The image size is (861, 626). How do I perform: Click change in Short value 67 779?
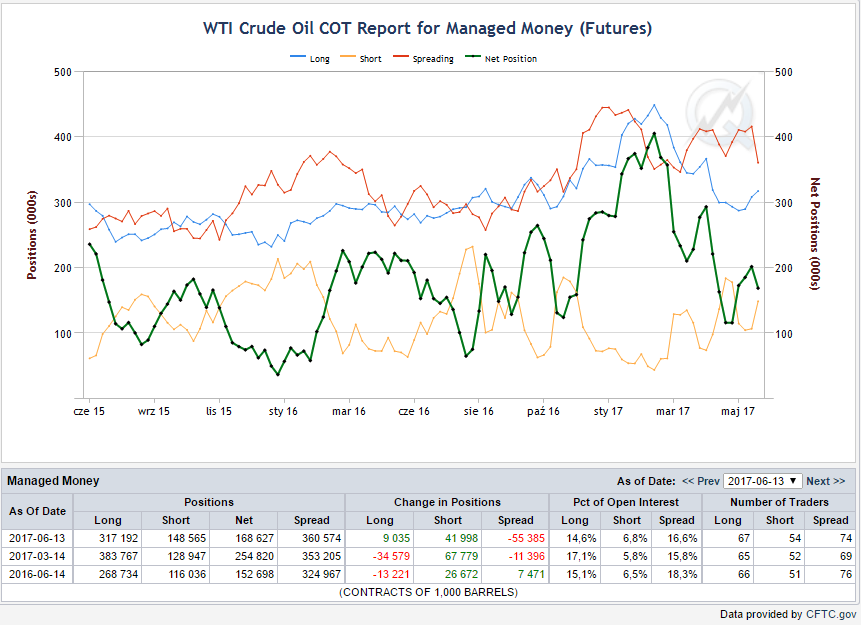[x=461, y=556]
